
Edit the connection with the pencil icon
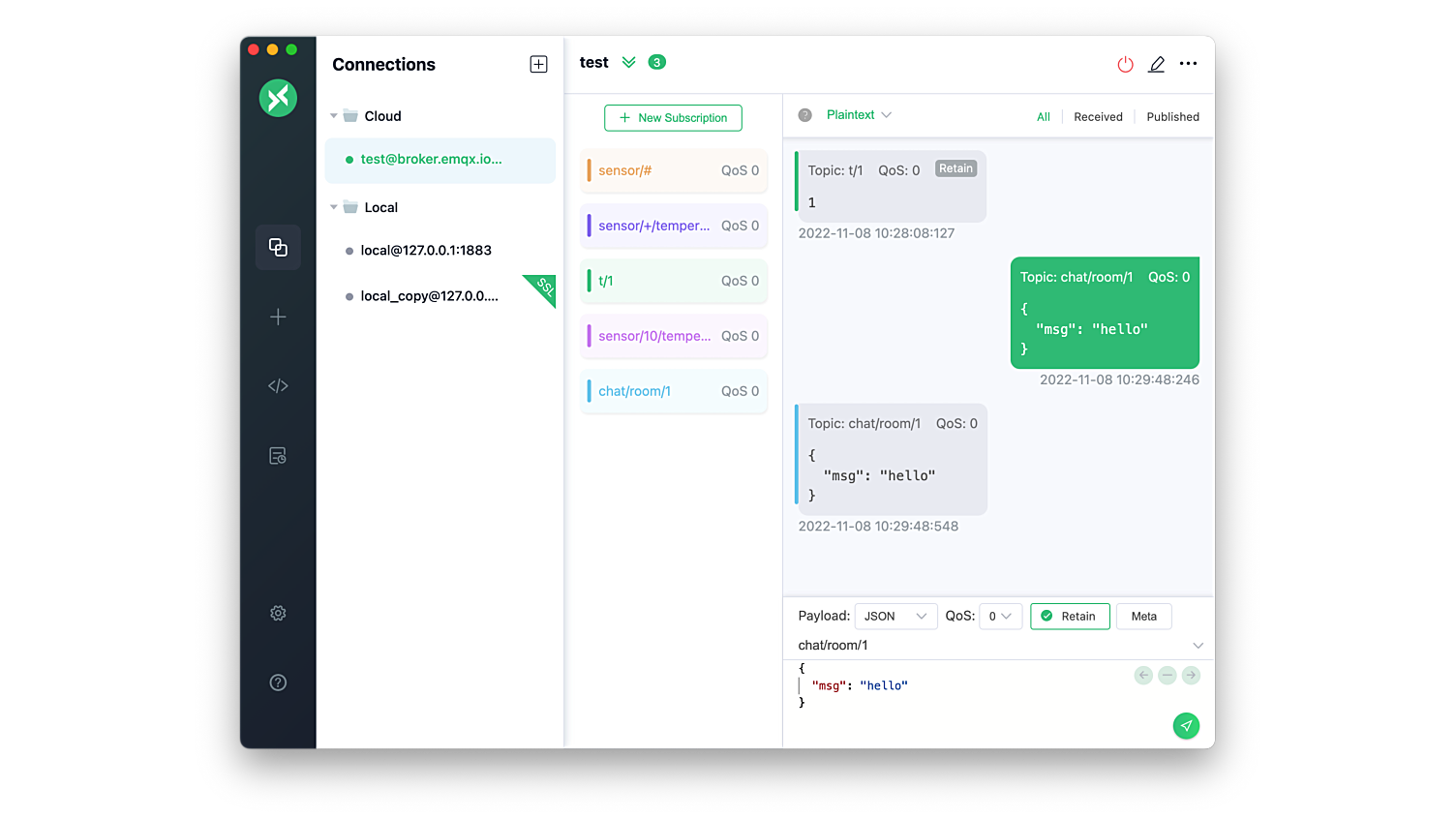[x=1156, y=64]
